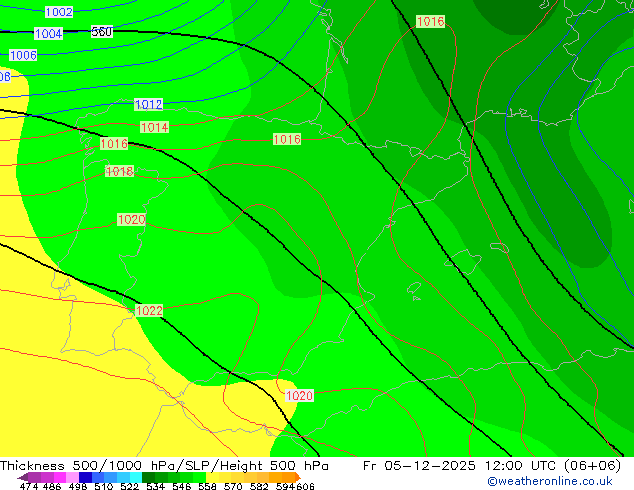Click the 1004 isobar label
634x490 pixels.
click(x=49, y=34)
